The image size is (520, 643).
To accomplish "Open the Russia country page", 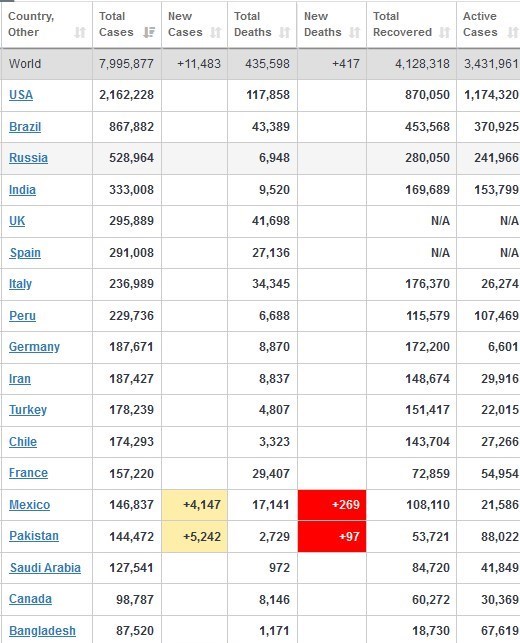I will [x=28, y=158].
